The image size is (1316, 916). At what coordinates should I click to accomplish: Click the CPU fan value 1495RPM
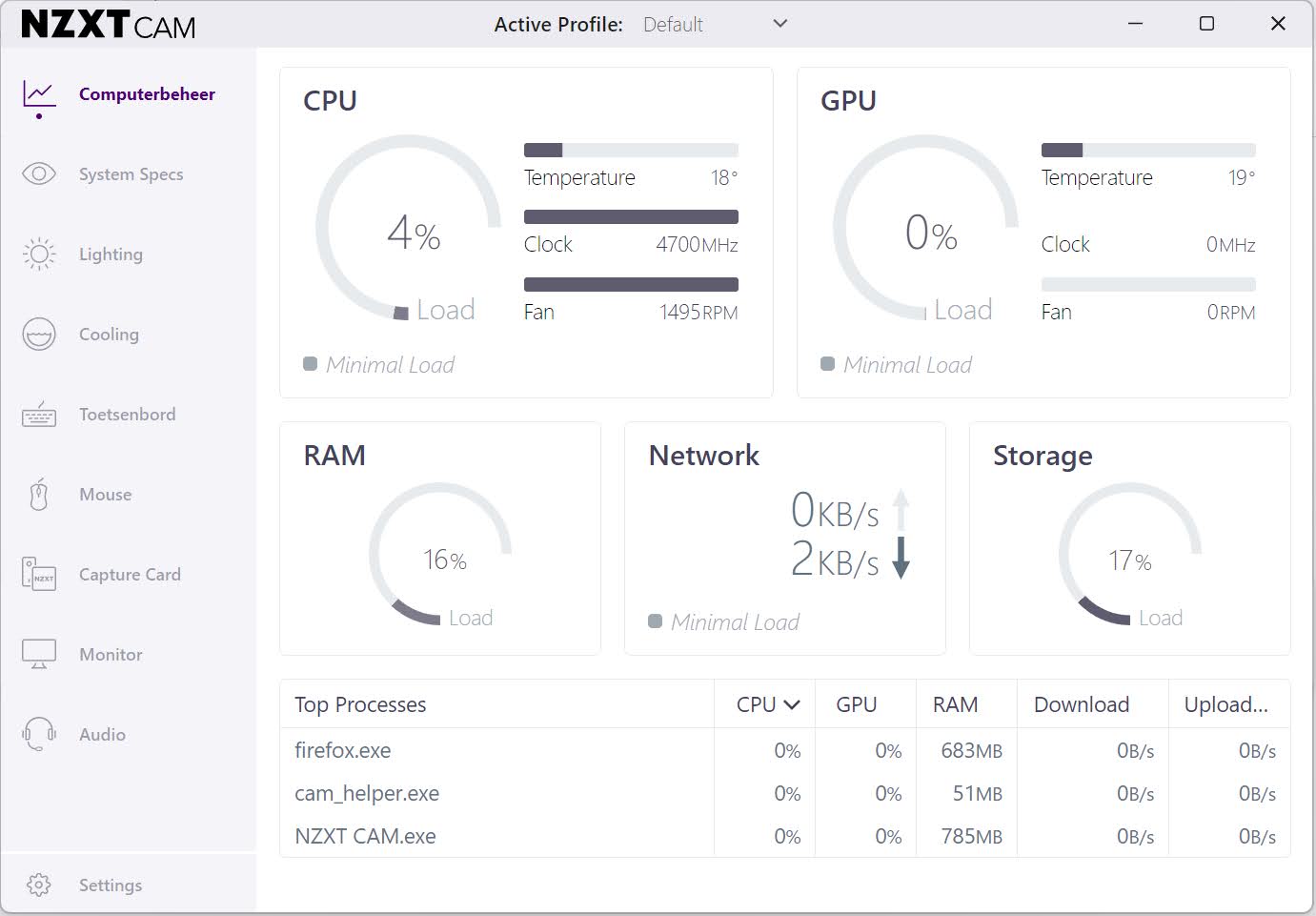coord(698,312)
